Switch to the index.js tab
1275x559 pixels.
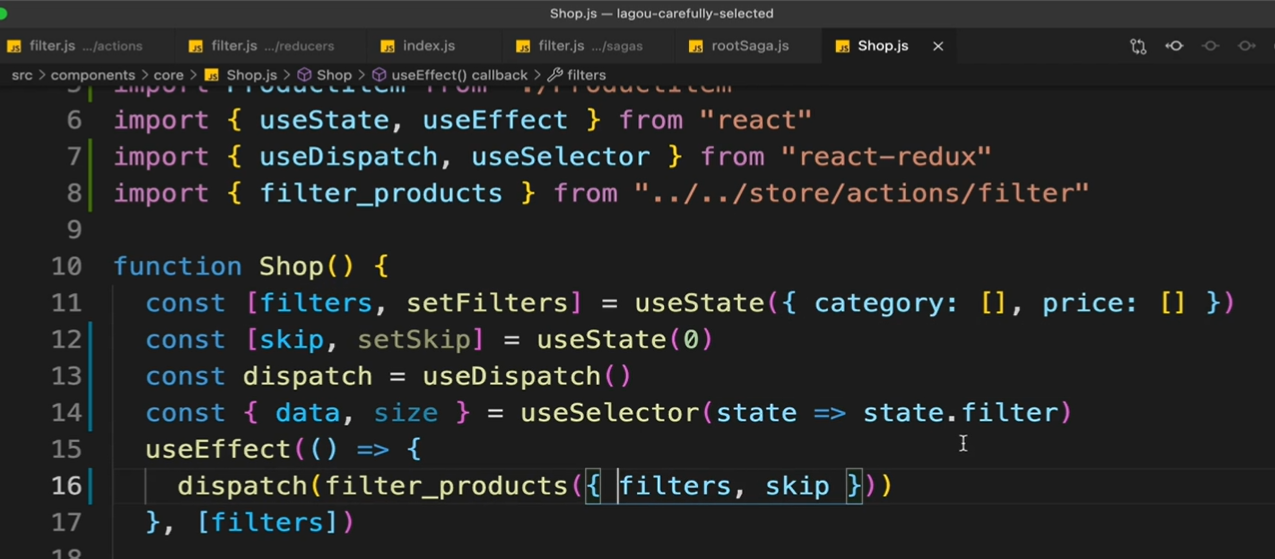click(428, 46)
